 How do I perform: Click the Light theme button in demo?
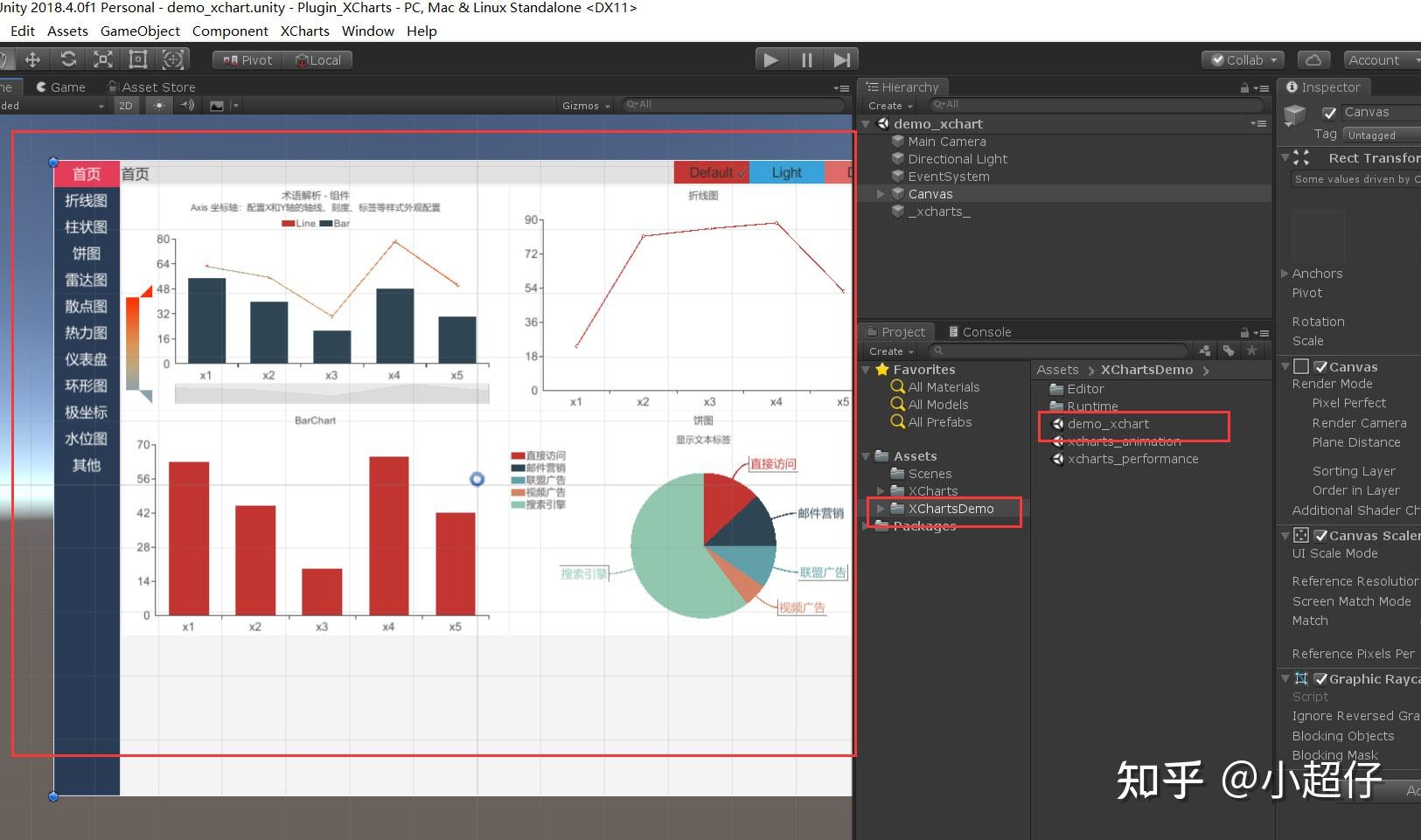(x=787, y=172)
